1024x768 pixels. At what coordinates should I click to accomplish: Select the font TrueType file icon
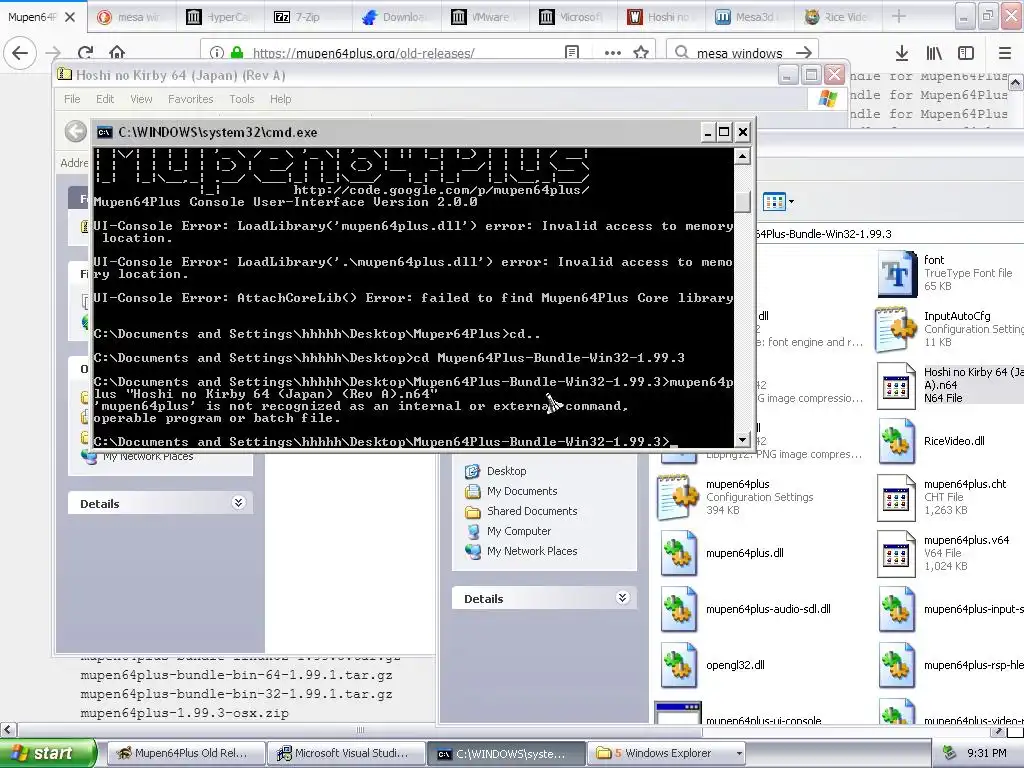(x=897, y=273)
